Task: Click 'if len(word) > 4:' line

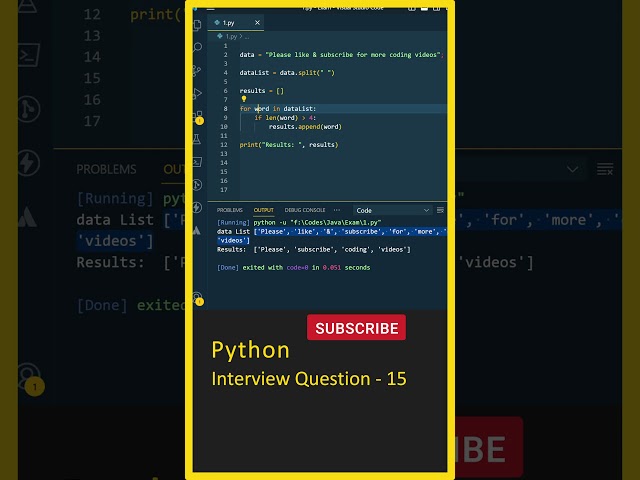Action: click(285, 118)
